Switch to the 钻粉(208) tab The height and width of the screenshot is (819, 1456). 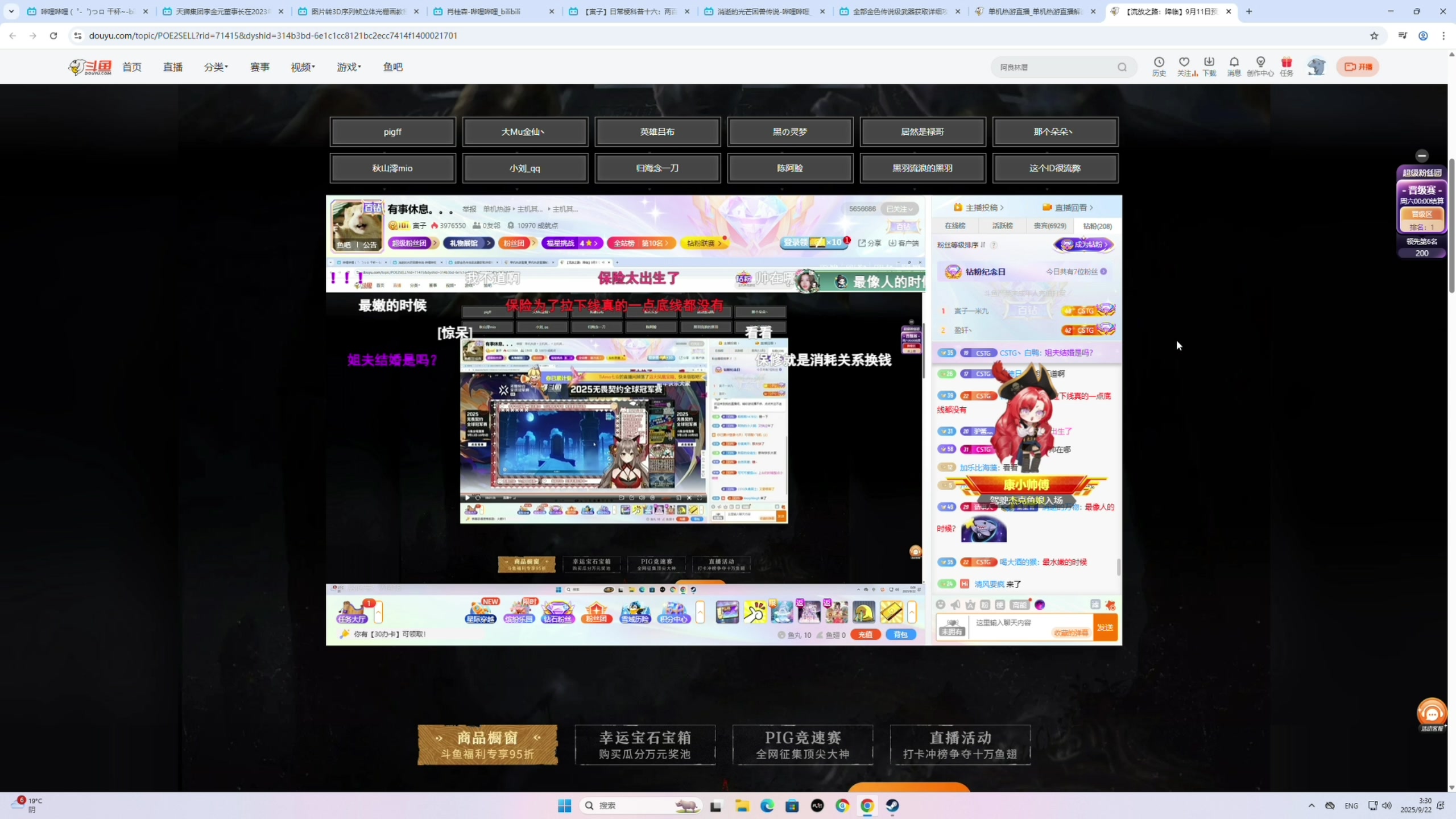pyautogui.click(x=1097, y=226)
